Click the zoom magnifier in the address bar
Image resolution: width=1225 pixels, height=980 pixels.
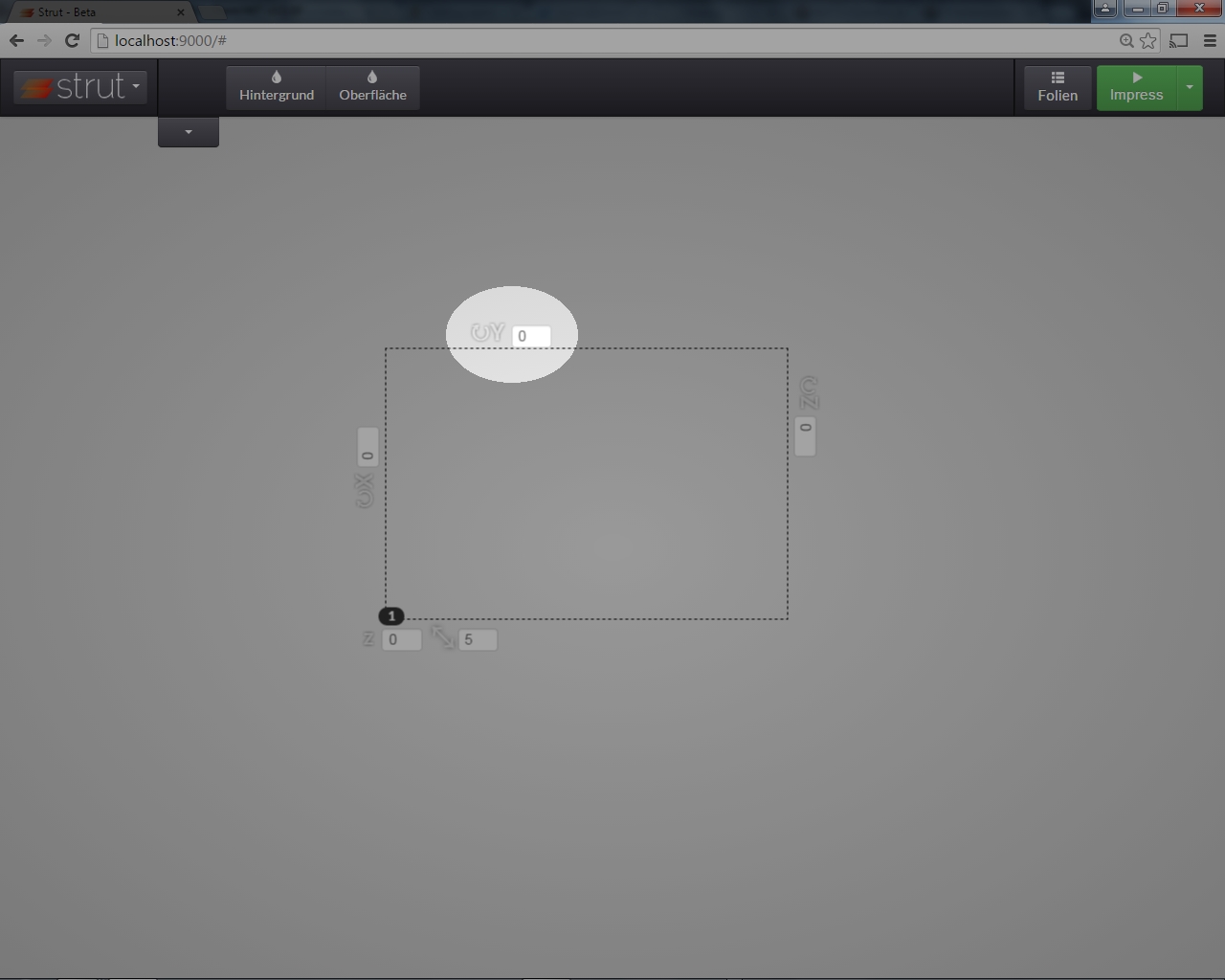click(x=1126, y=40)
